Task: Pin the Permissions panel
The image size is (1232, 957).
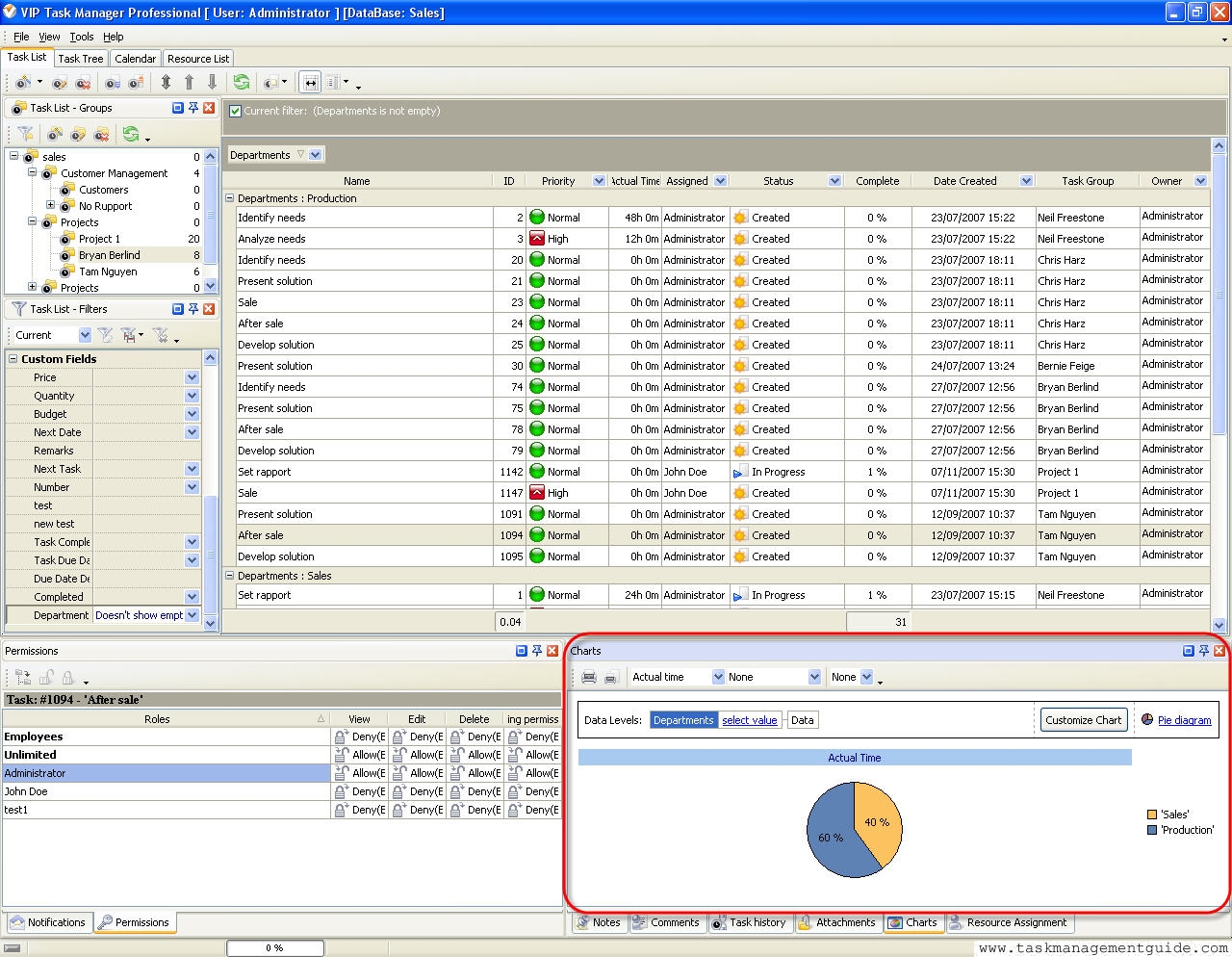Action: tap(537, 651)
